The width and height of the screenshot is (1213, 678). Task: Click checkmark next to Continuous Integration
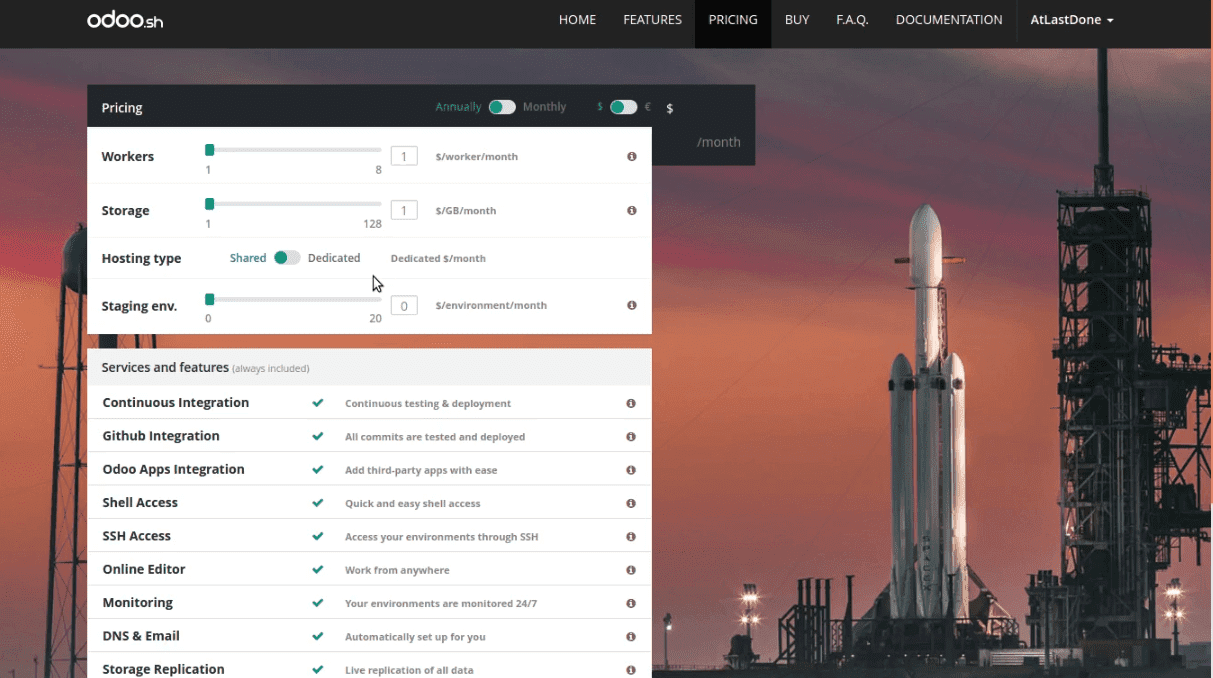click(x=318, y=403)
